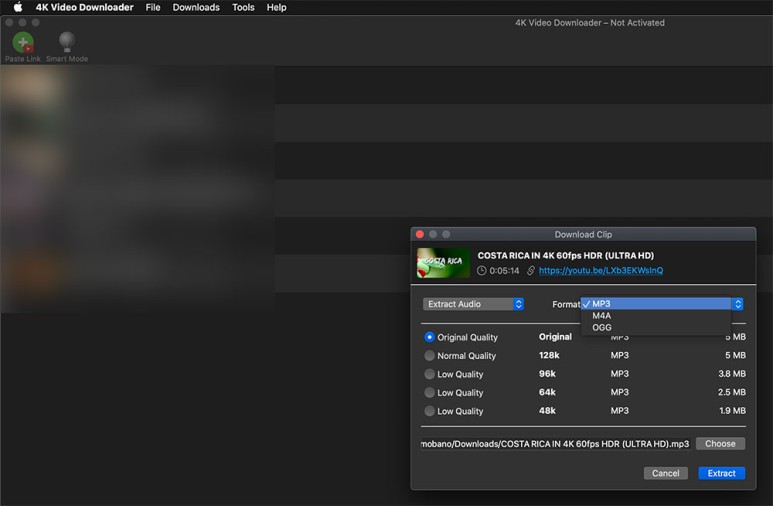This screenshot has width=773, height=506.
Task: Open the Help menu
Action: pyautogui.click(x=276, y=7)
